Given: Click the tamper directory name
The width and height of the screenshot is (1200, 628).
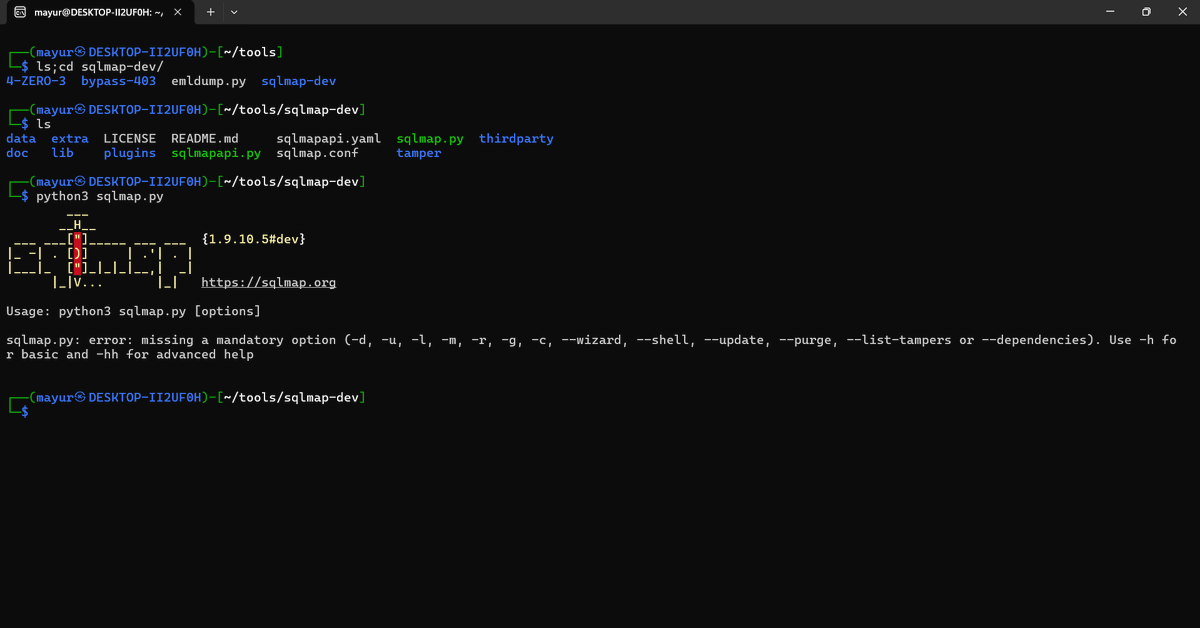Looking at the screenshot, I should 418,153.
